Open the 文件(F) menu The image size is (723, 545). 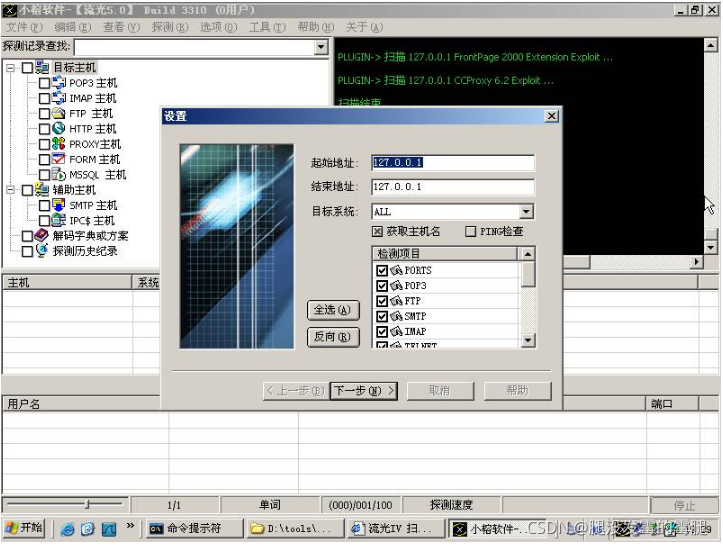[24, 27]
